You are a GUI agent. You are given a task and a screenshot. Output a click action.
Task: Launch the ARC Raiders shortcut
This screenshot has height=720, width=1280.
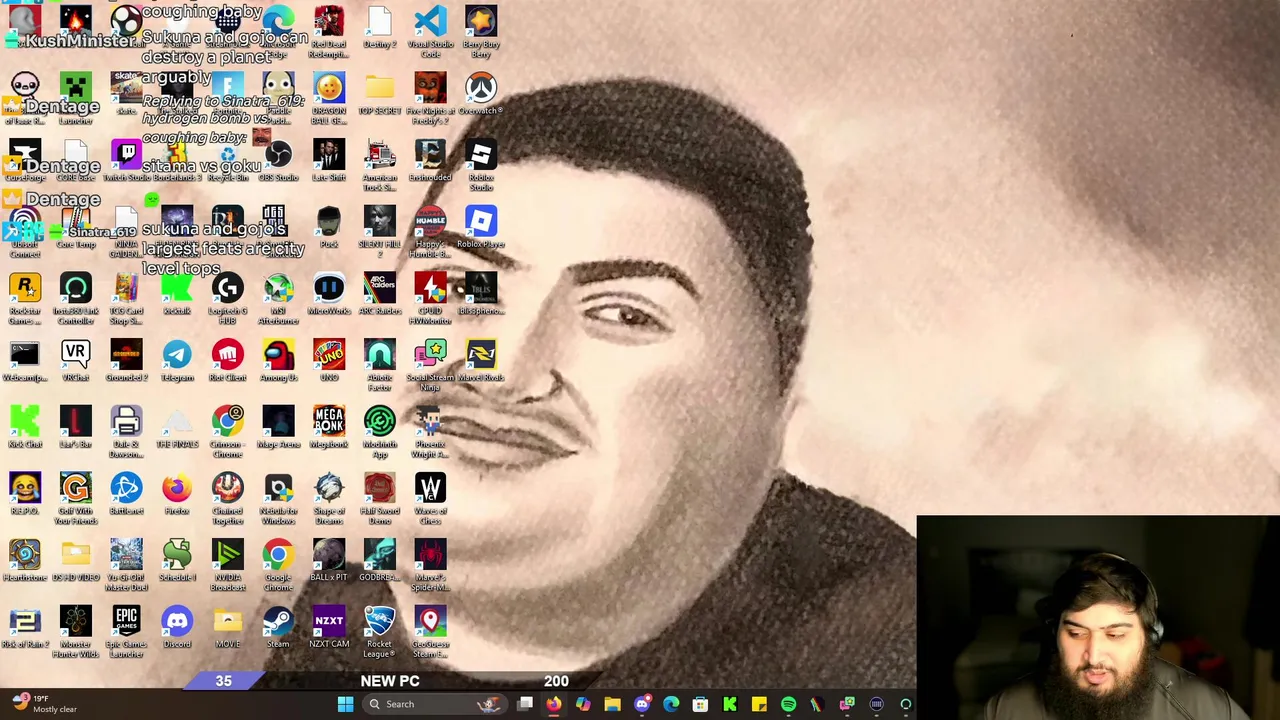tap(379, 295)
